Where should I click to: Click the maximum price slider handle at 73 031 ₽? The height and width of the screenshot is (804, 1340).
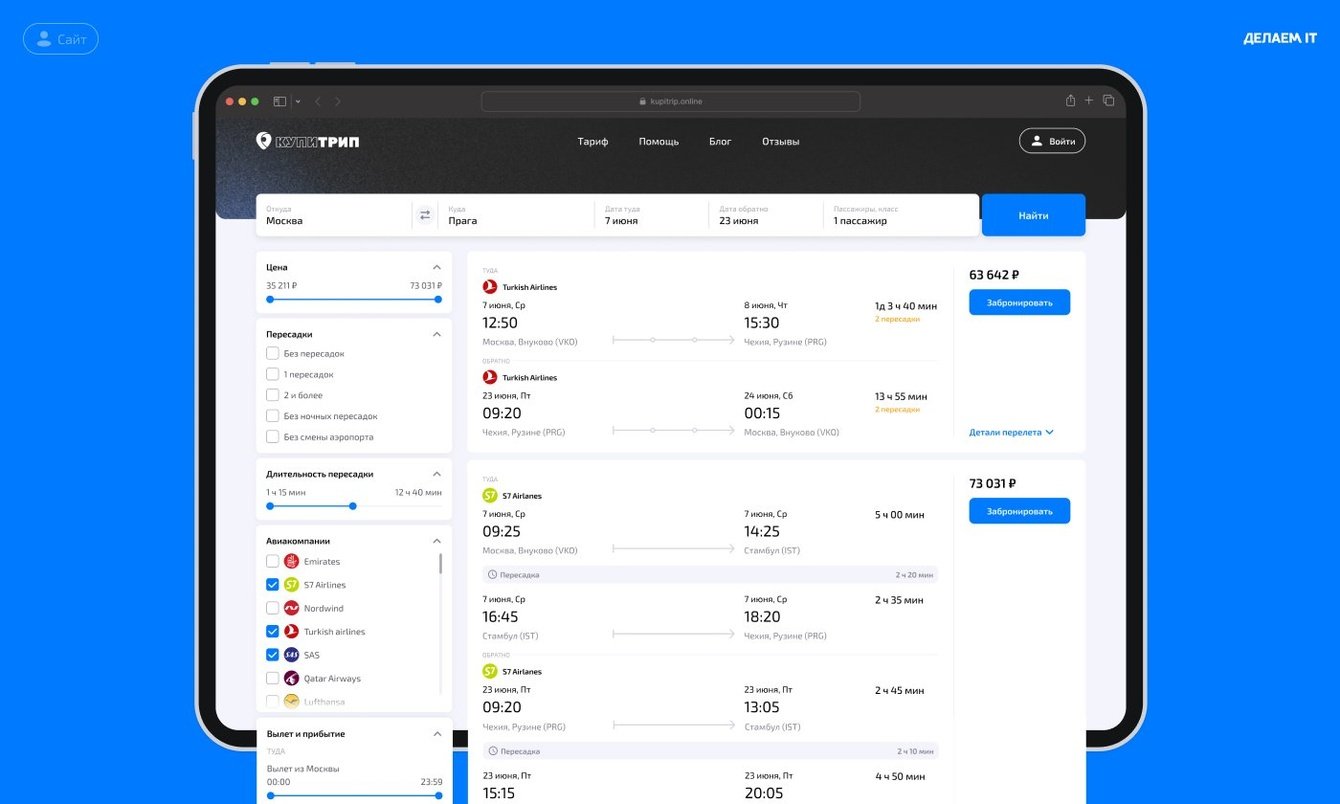pos(438,299)
